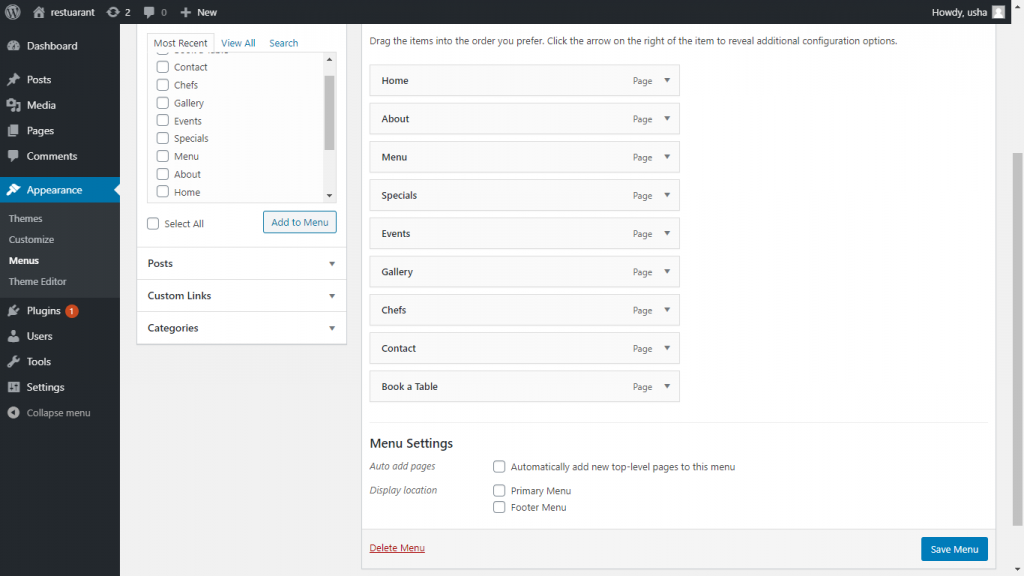Image resolution: width=1024 pixels, height=576 pixels.
Task: Click the pages list scrollbar down arrow
Action: pos(329,196)
